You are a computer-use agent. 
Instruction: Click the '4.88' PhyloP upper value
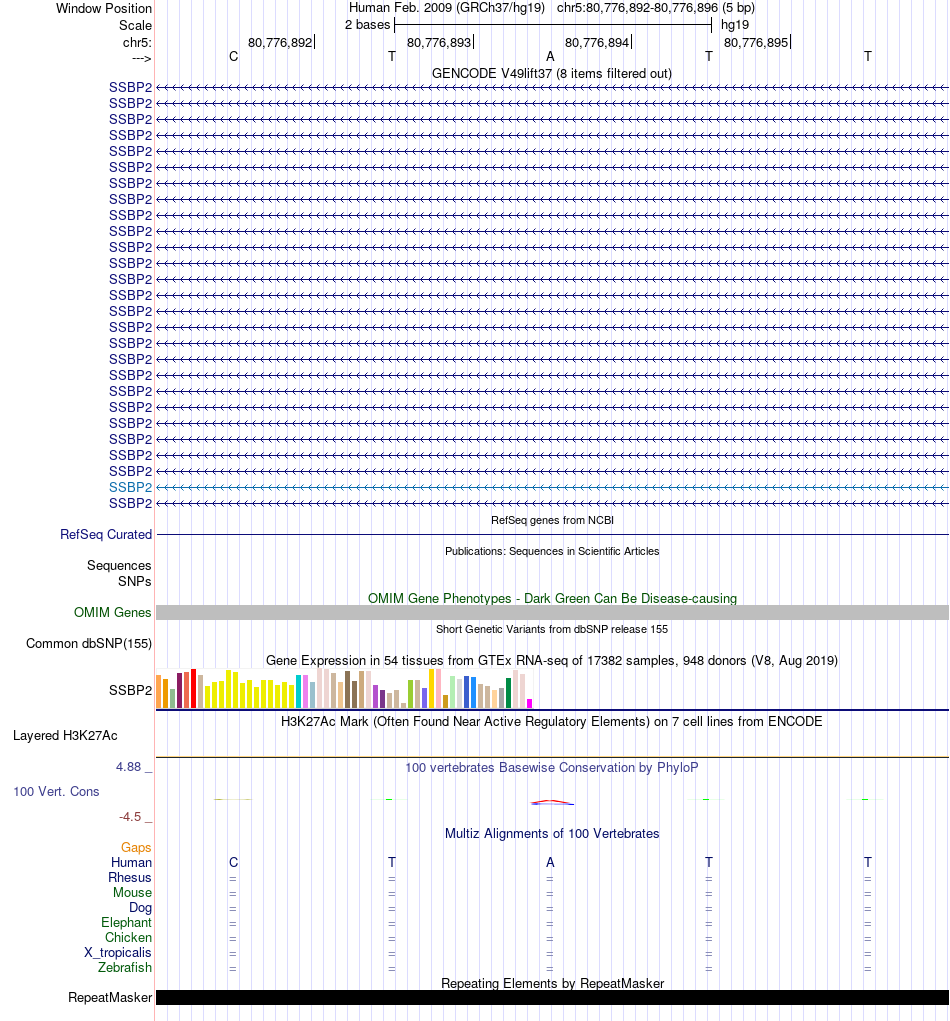coord(128,767)
